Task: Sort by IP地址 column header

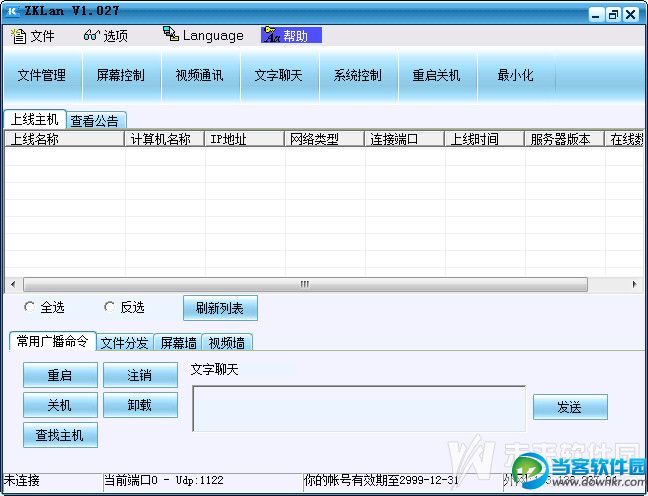Action: click(x=245, y=139)
